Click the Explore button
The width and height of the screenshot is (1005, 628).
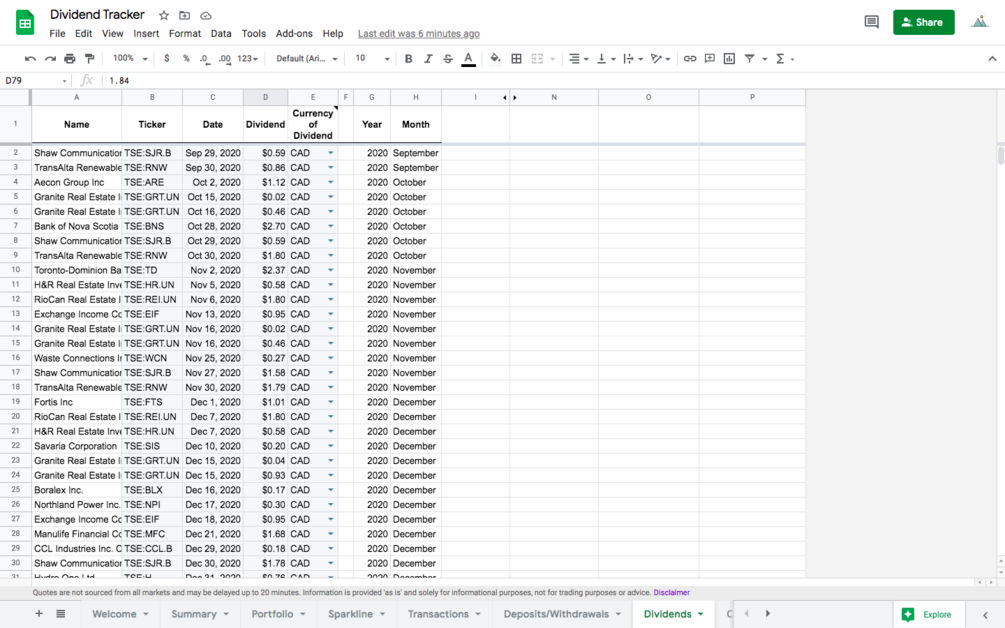[x=929, y=615]
